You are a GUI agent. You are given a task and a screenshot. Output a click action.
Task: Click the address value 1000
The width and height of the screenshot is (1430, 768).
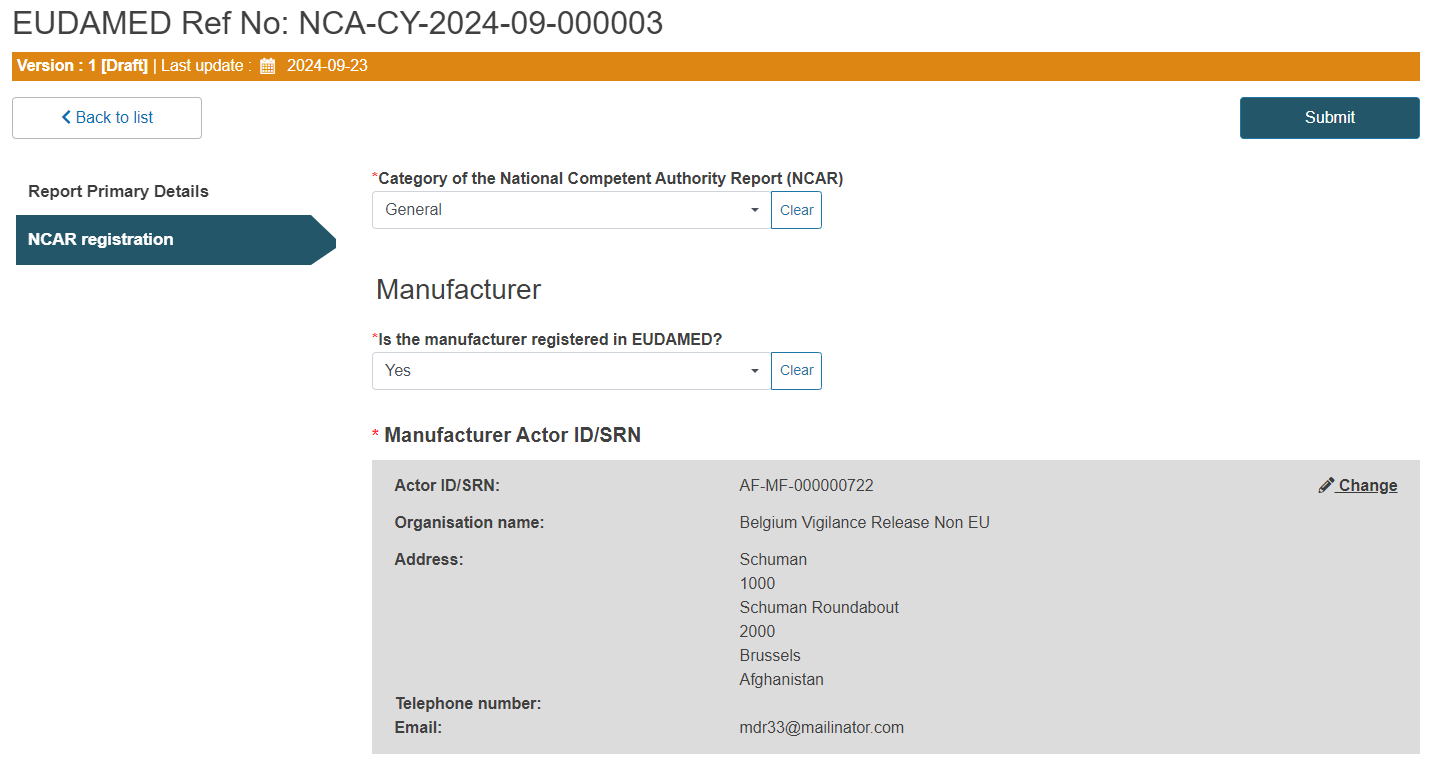click(x=757, y=583)
